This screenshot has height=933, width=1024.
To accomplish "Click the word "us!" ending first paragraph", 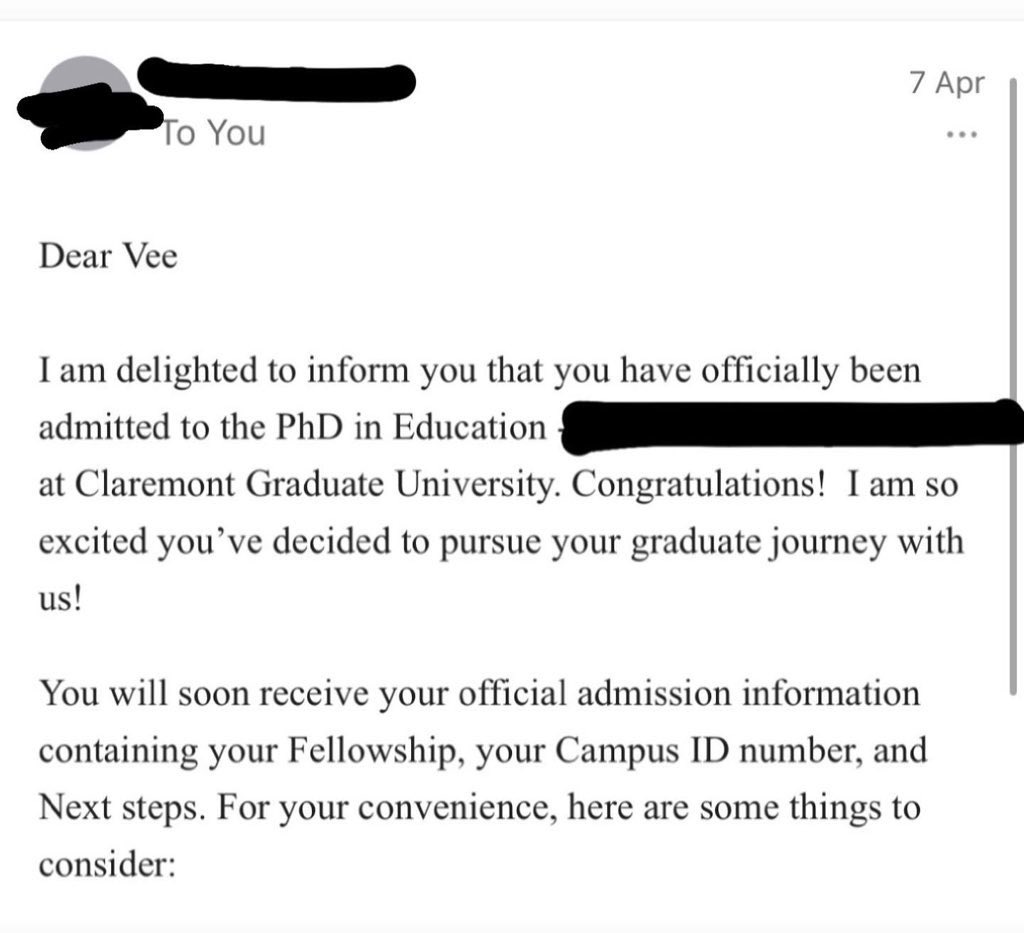I will [x=60, y=599].
